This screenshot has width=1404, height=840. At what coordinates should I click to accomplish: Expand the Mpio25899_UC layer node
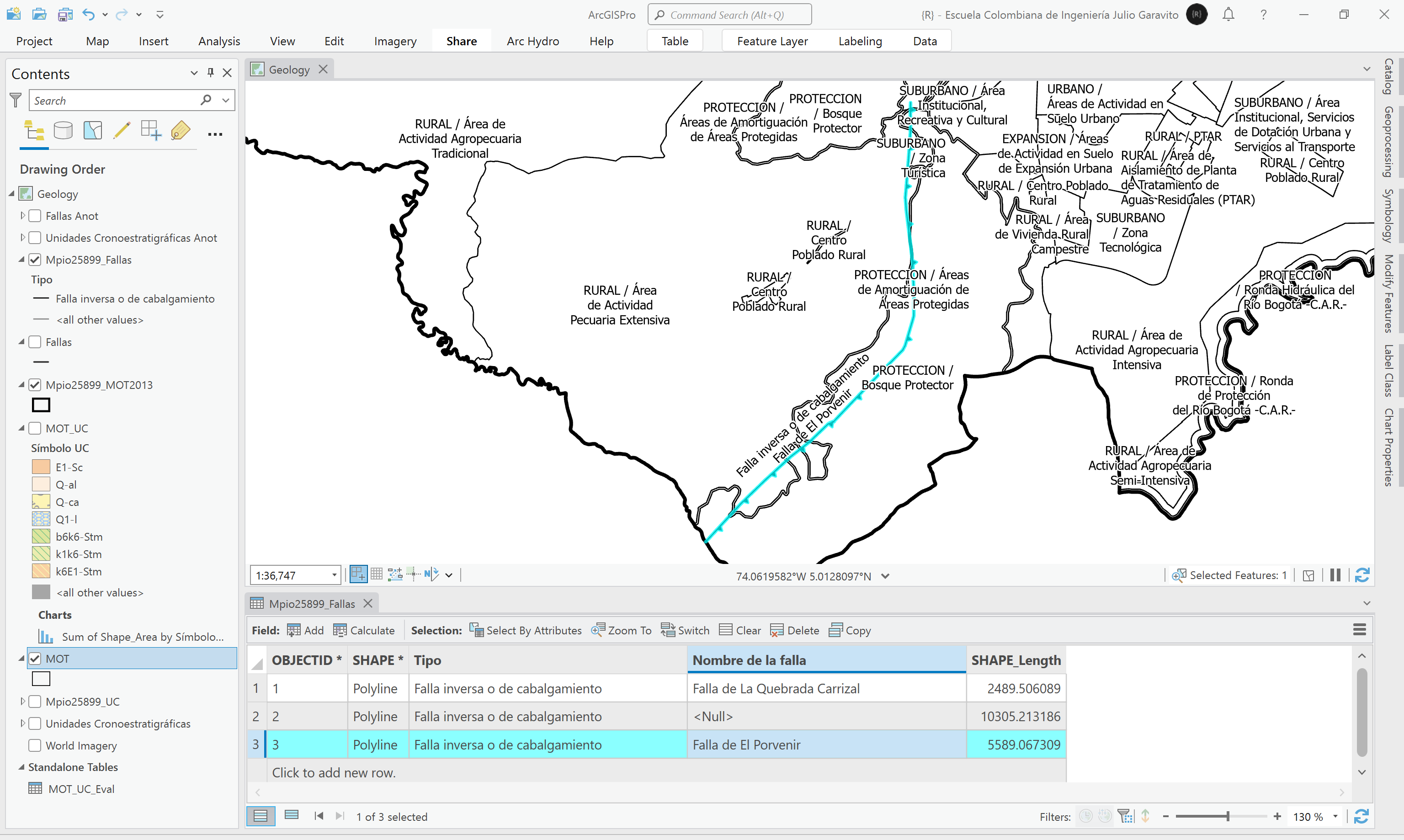22,702
